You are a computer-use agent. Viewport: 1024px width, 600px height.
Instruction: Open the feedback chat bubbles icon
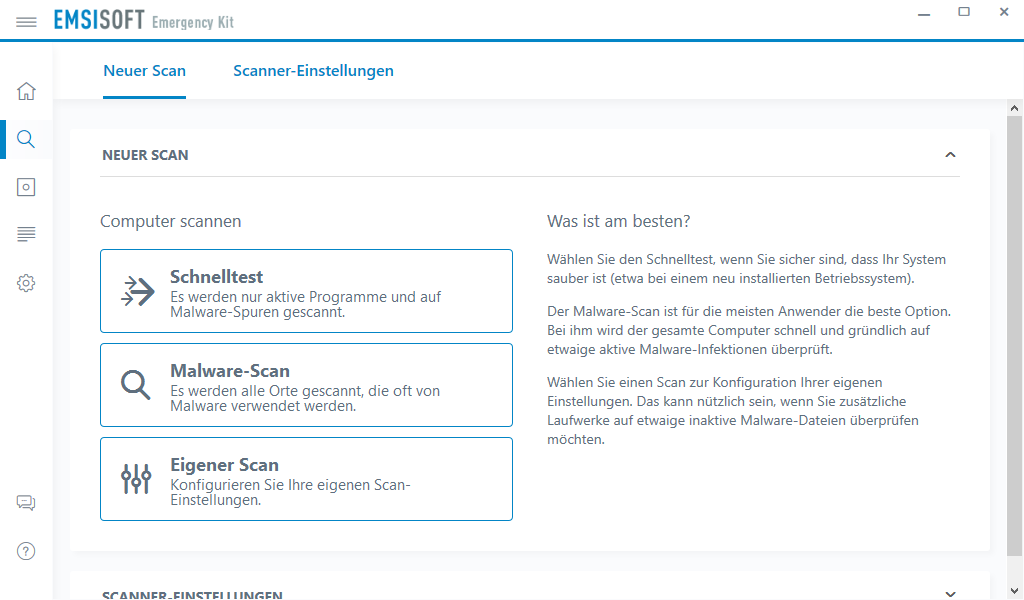click(26, 503)
